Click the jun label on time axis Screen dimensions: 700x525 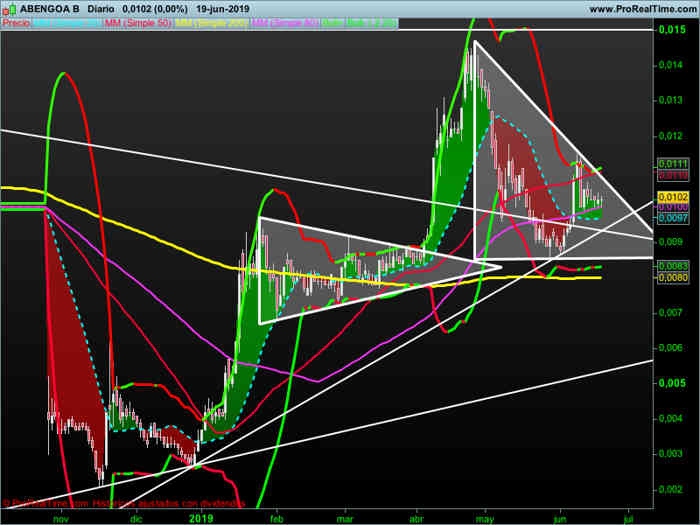pos(560,519)
